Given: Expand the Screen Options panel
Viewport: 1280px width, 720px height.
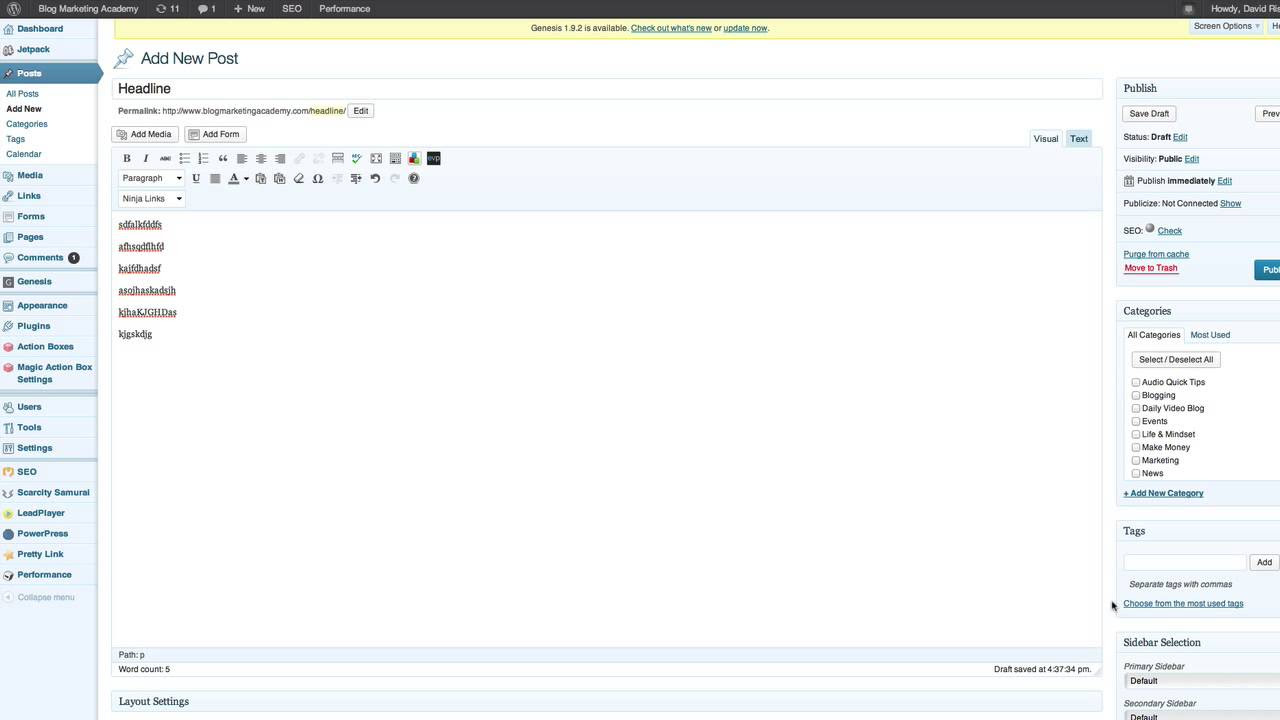Looking at the screenshot, I should (x=1227, y=26).
